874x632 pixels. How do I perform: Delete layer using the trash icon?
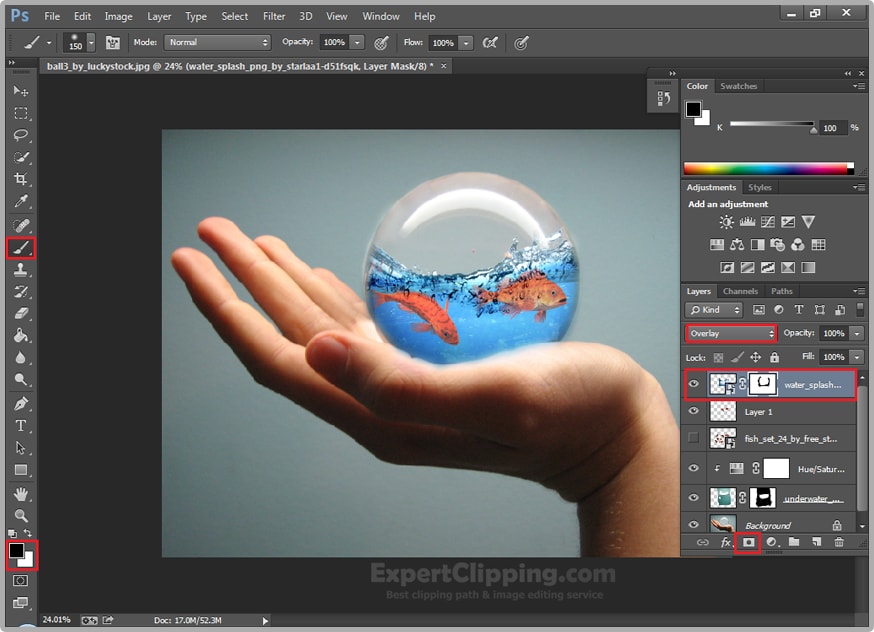pyautogui.click(x=839, y=542)
